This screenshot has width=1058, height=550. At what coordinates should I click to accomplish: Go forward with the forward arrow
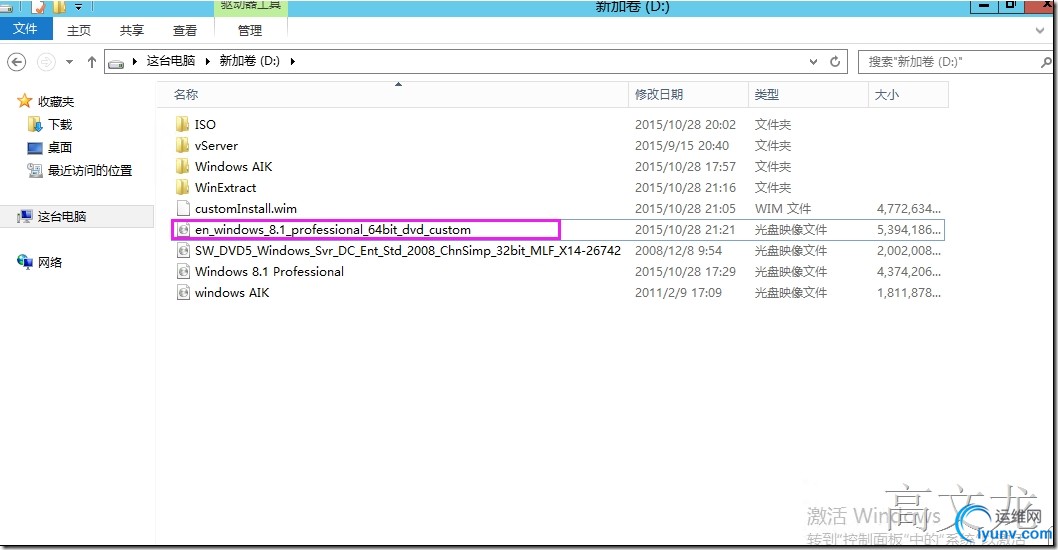46,62
